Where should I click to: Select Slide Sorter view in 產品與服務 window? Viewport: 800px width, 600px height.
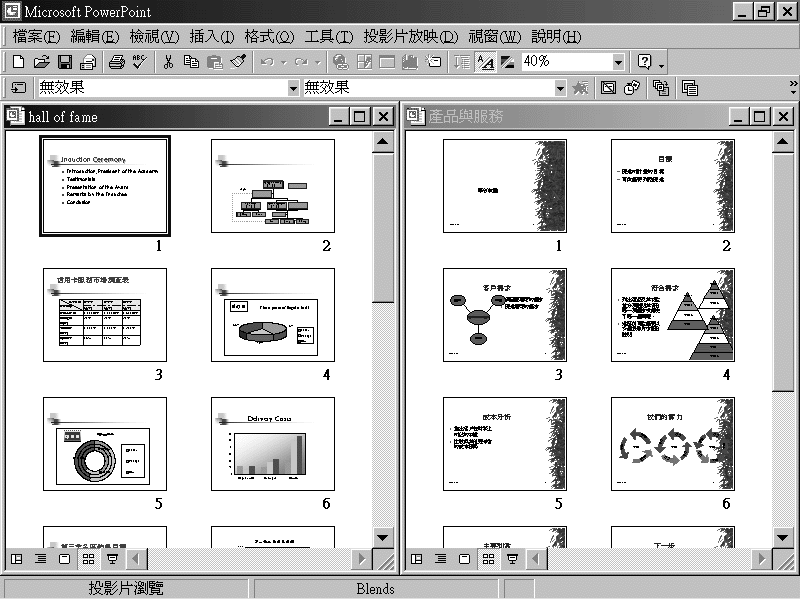[x=488, y=559]
